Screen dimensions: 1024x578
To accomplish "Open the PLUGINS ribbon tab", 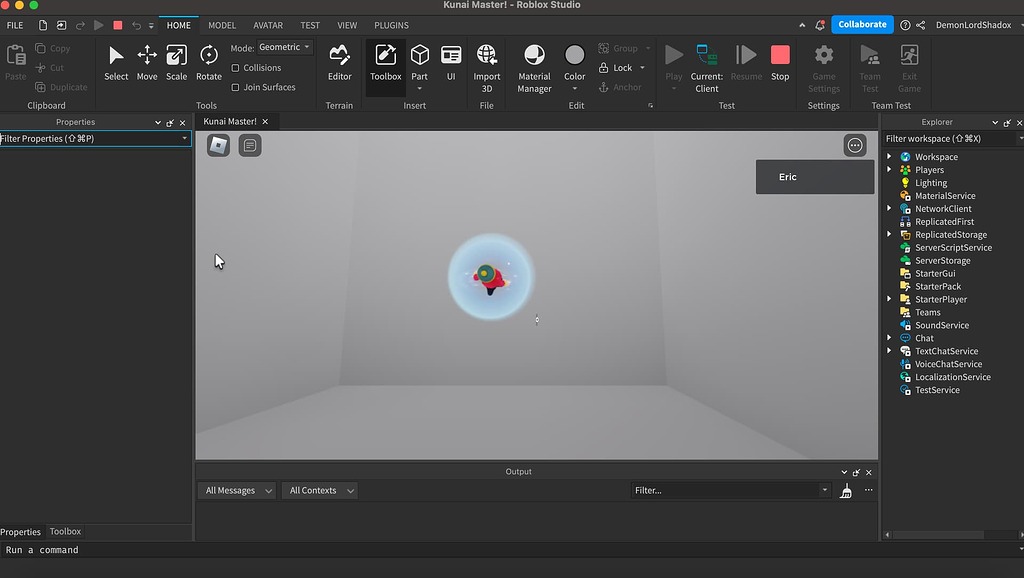I will coord(391,25).
